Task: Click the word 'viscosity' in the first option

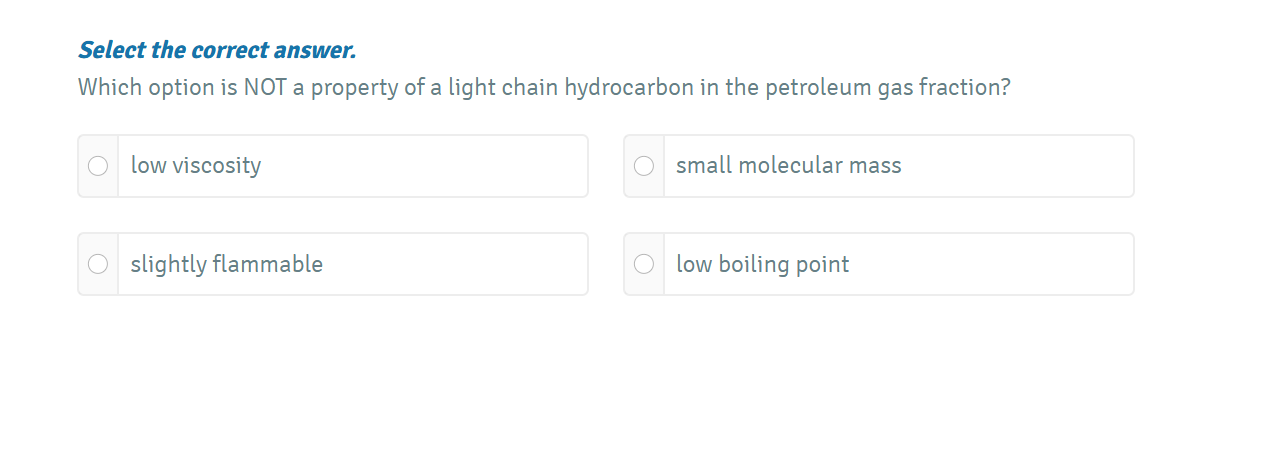Action: click(x=216, y=166)
